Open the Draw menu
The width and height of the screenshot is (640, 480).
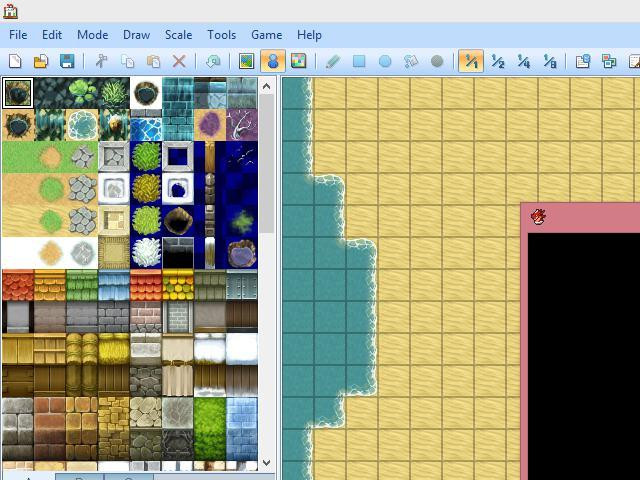pyautogui.click(x=137, y=35)
